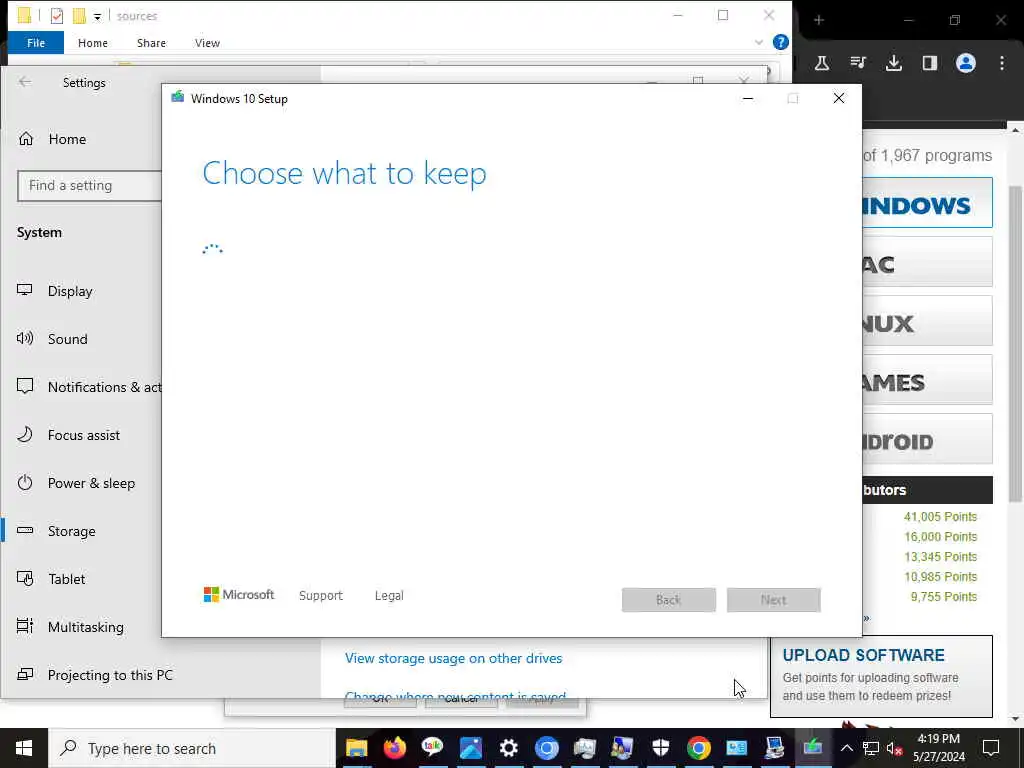Click the Windows 10 Setup taskbar icon

[x=813, y=748]
